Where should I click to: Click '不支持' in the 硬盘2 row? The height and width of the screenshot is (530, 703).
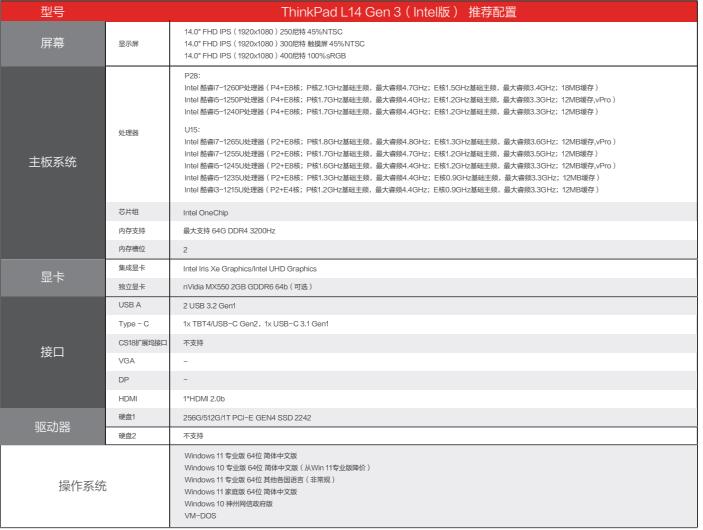pos(193,436)
